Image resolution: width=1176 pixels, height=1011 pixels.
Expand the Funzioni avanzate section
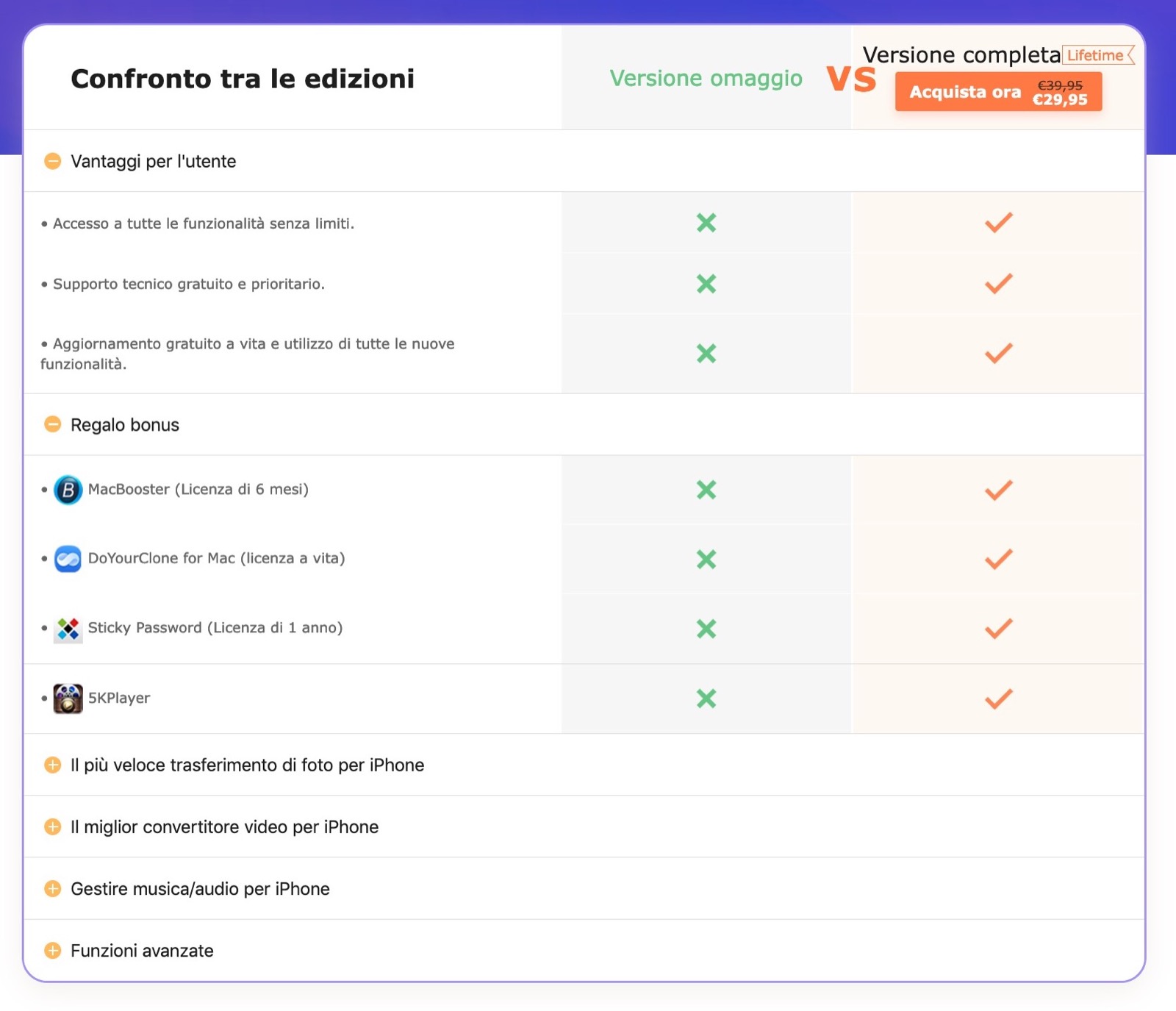53,950
